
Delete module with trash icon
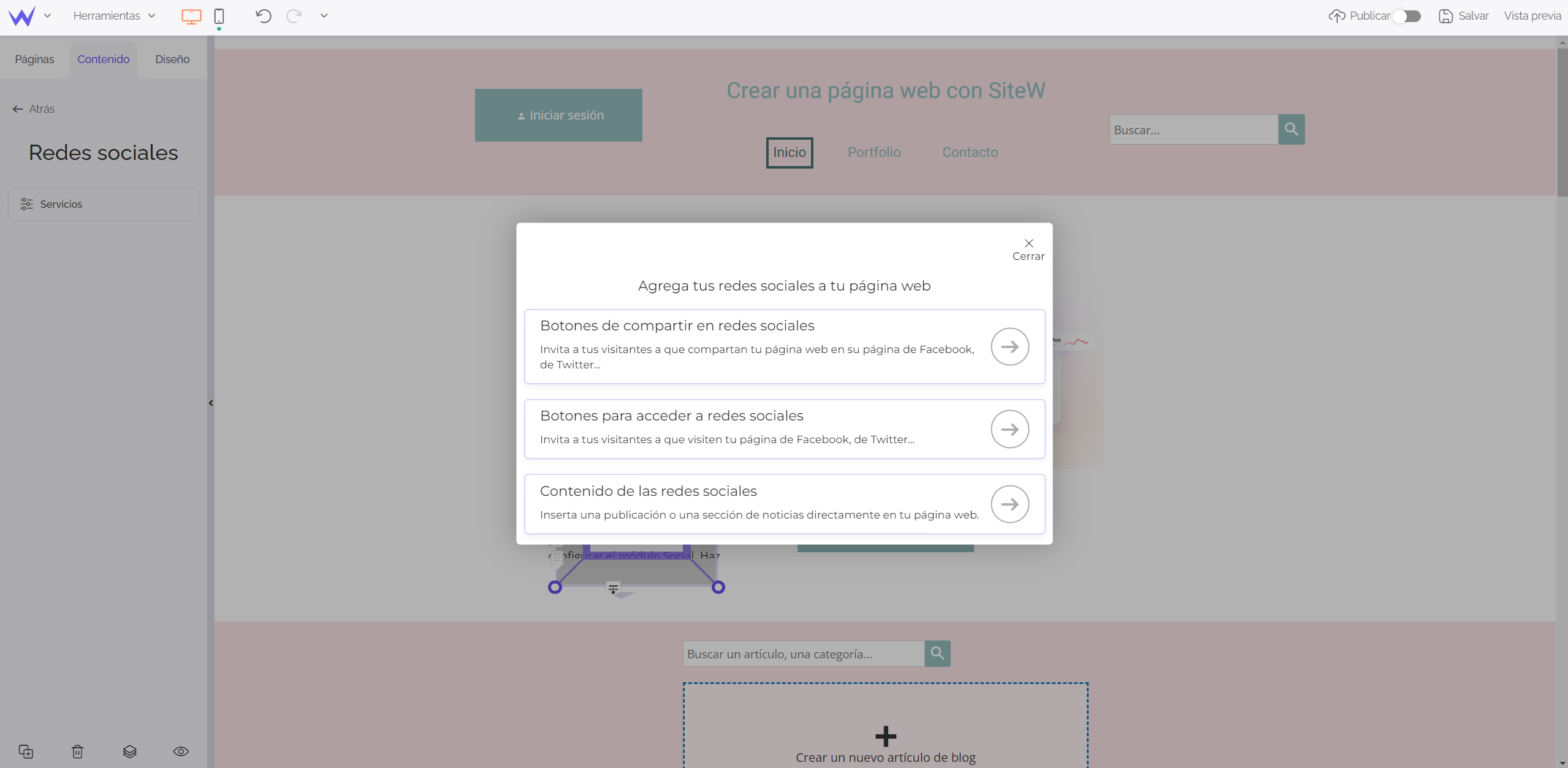pos(77,751)
